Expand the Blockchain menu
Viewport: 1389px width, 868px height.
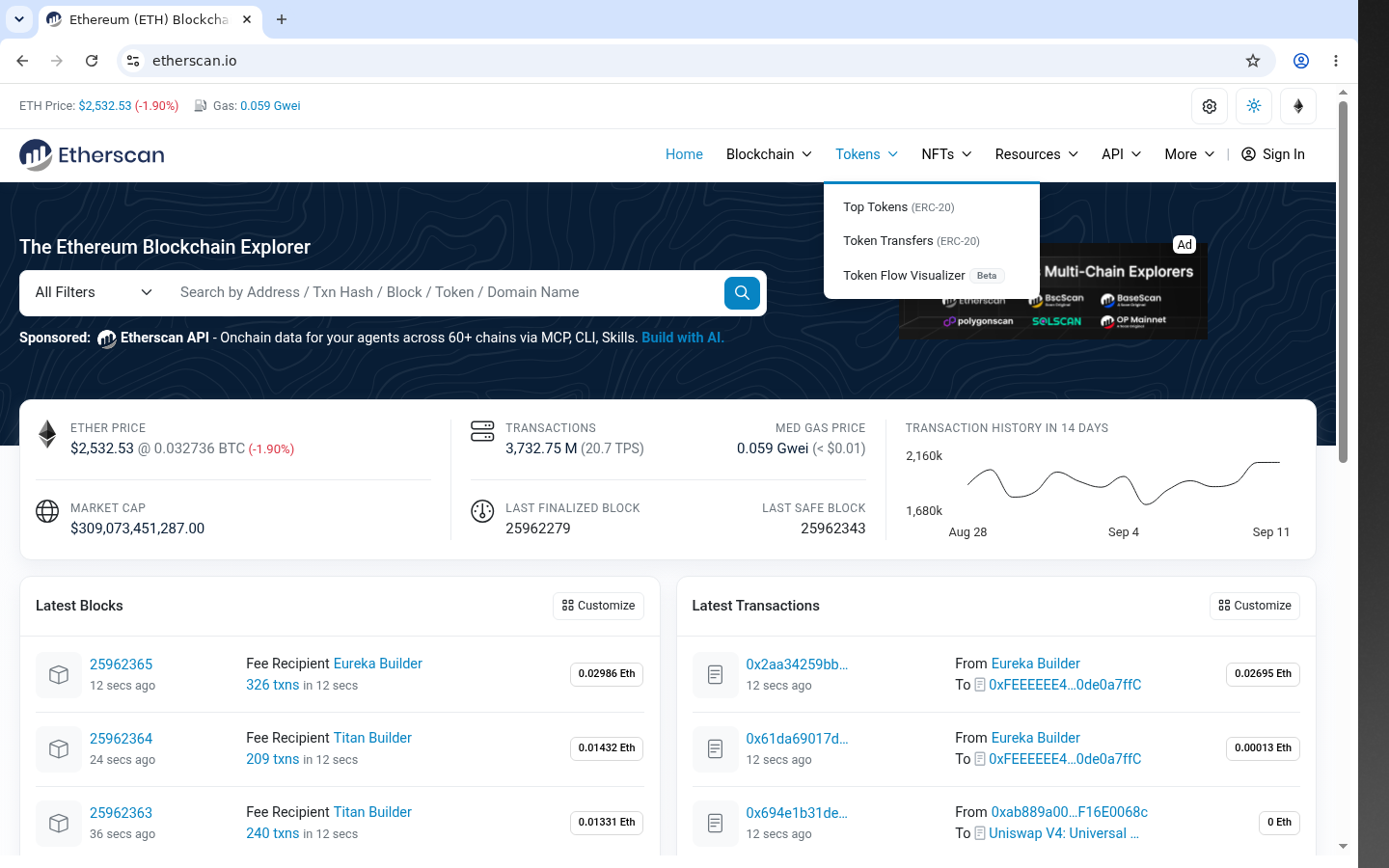769,154
